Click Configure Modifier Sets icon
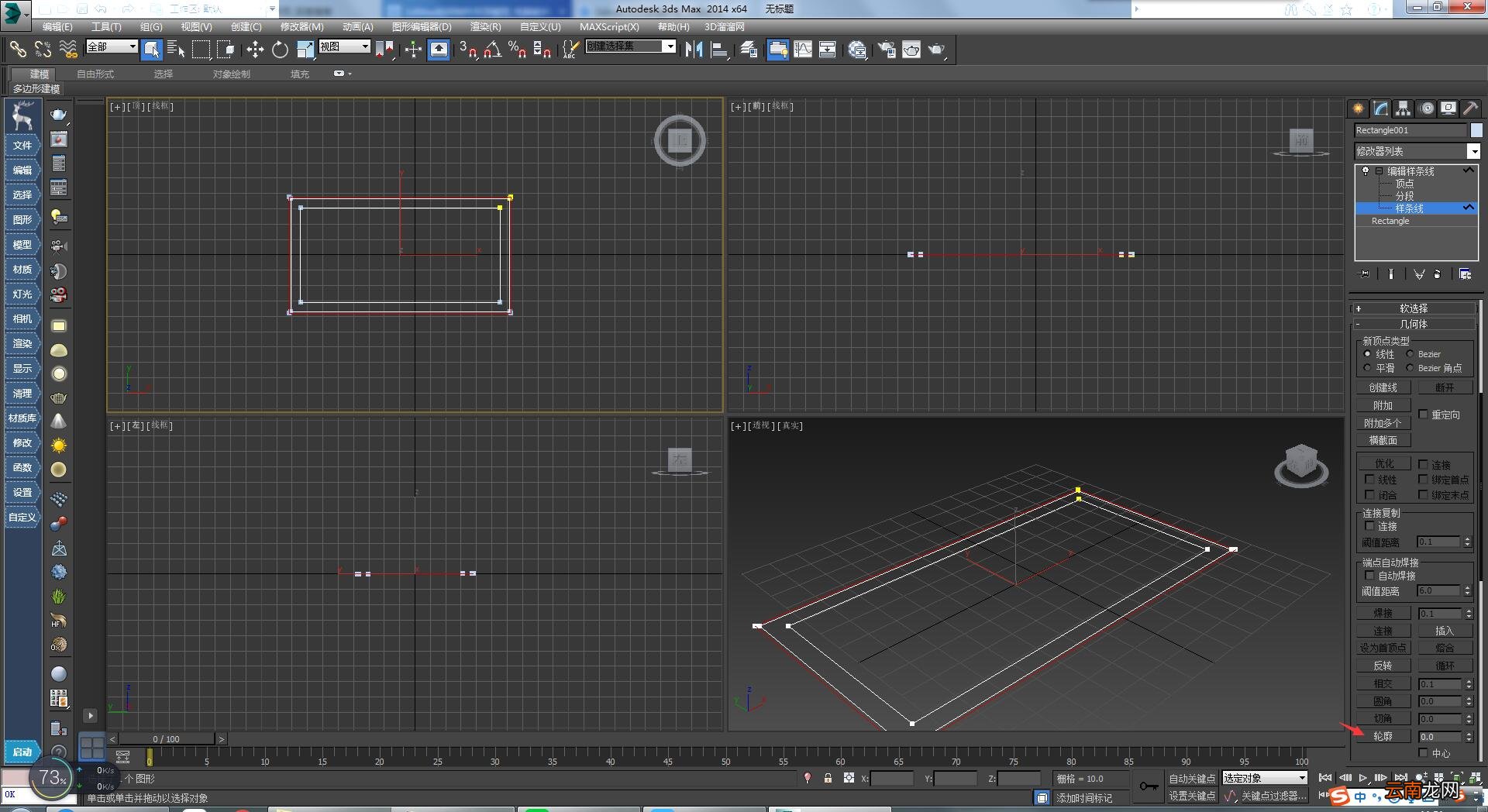 (1465, 274)
